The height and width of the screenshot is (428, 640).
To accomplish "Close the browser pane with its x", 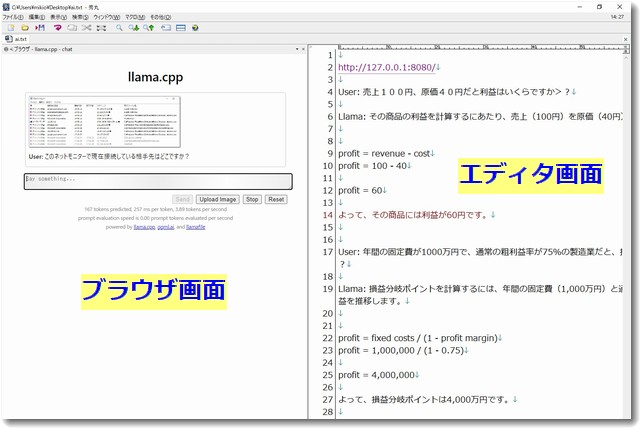I will [x=303, y=49].
